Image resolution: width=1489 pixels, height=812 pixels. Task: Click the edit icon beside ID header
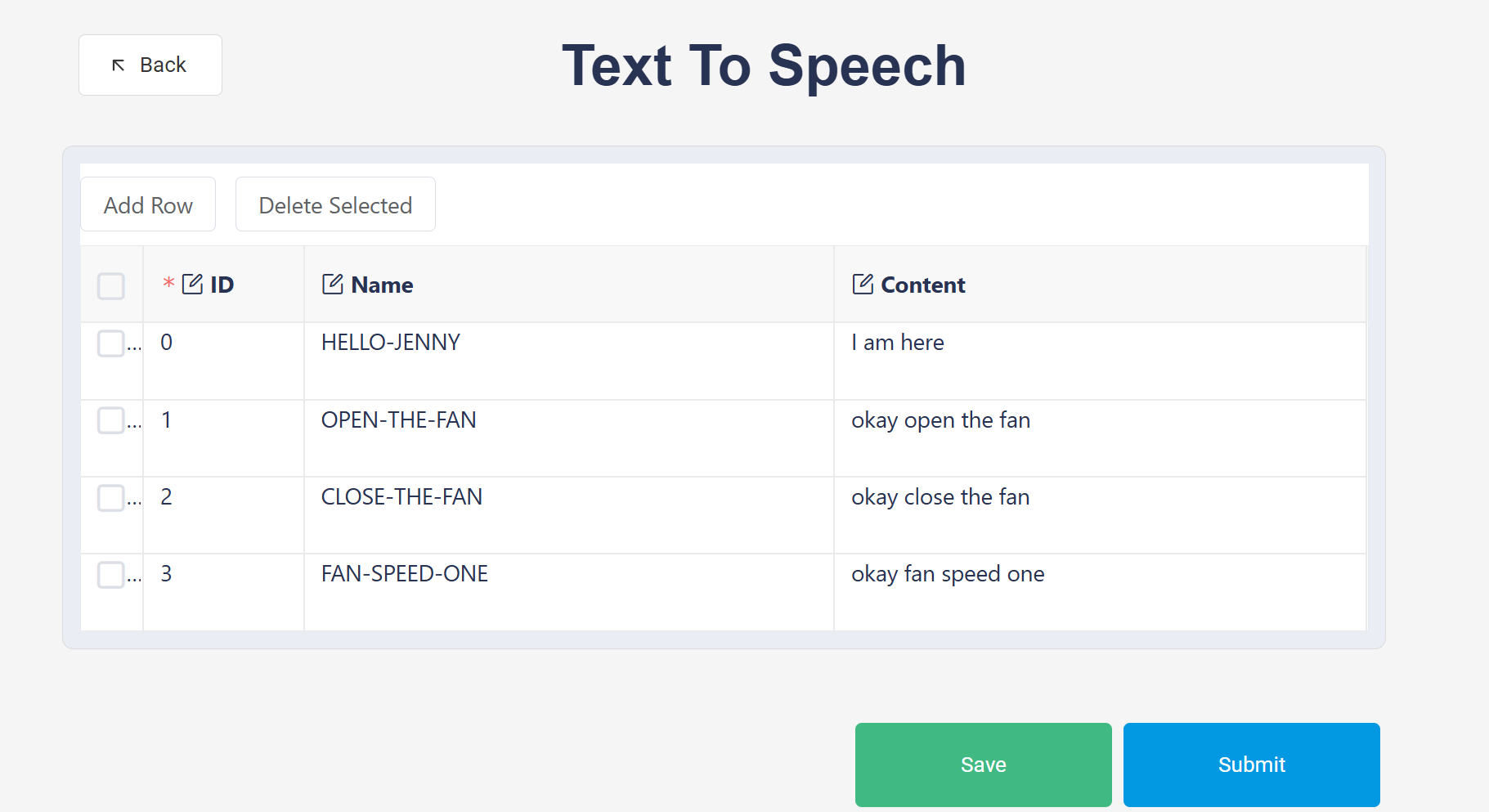point(192,285)
